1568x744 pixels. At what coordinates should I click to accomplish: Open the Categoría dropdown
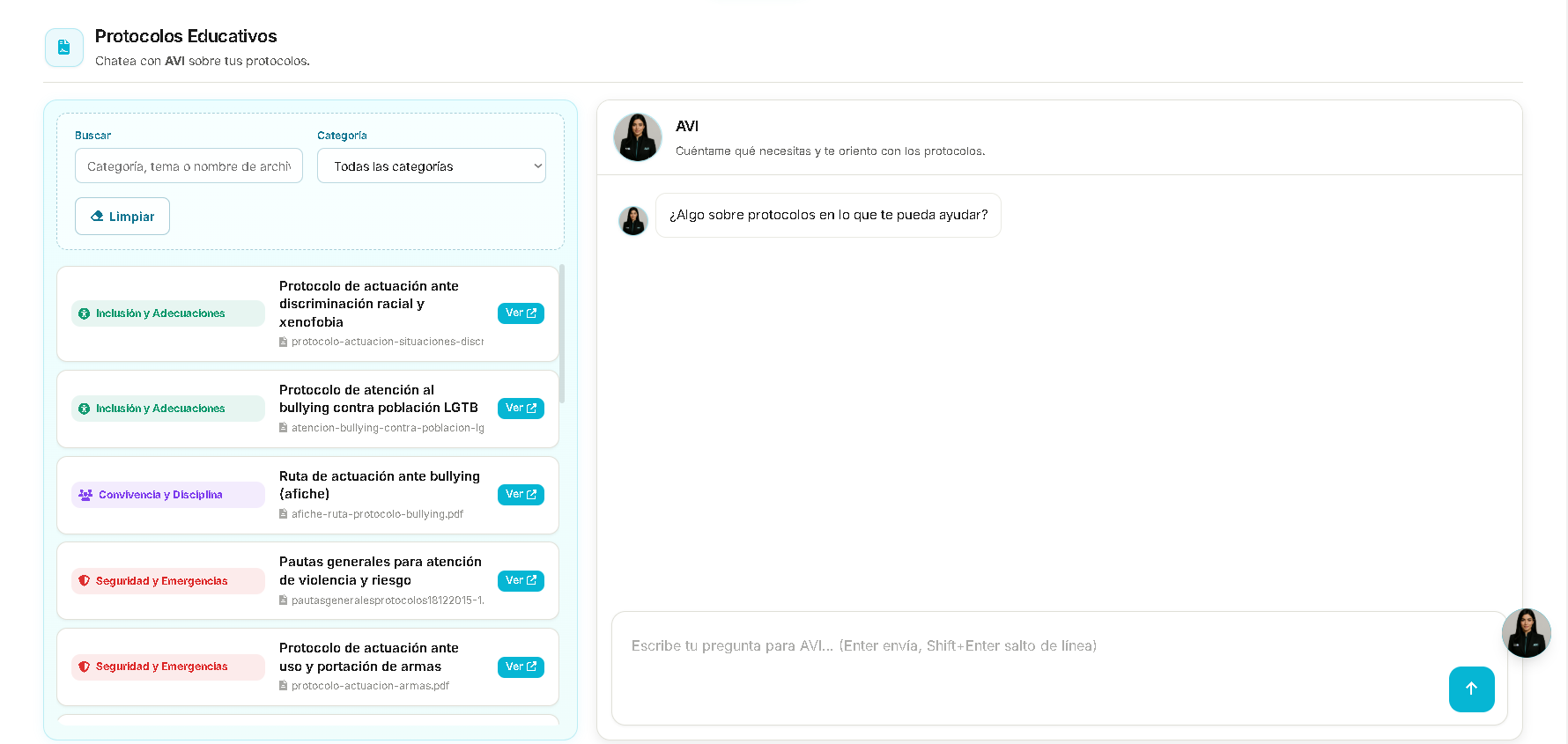(x=432, y=166)
